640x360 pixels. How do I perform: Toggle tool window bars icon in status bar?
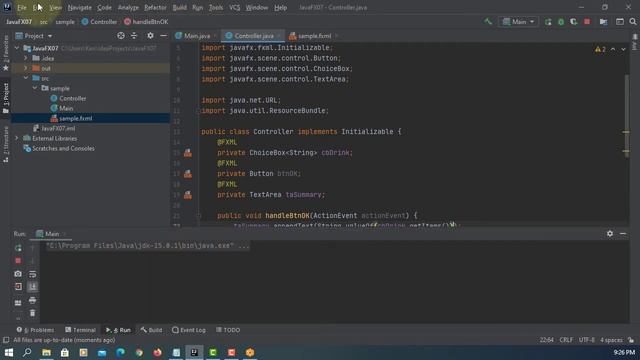pos(6,340)
